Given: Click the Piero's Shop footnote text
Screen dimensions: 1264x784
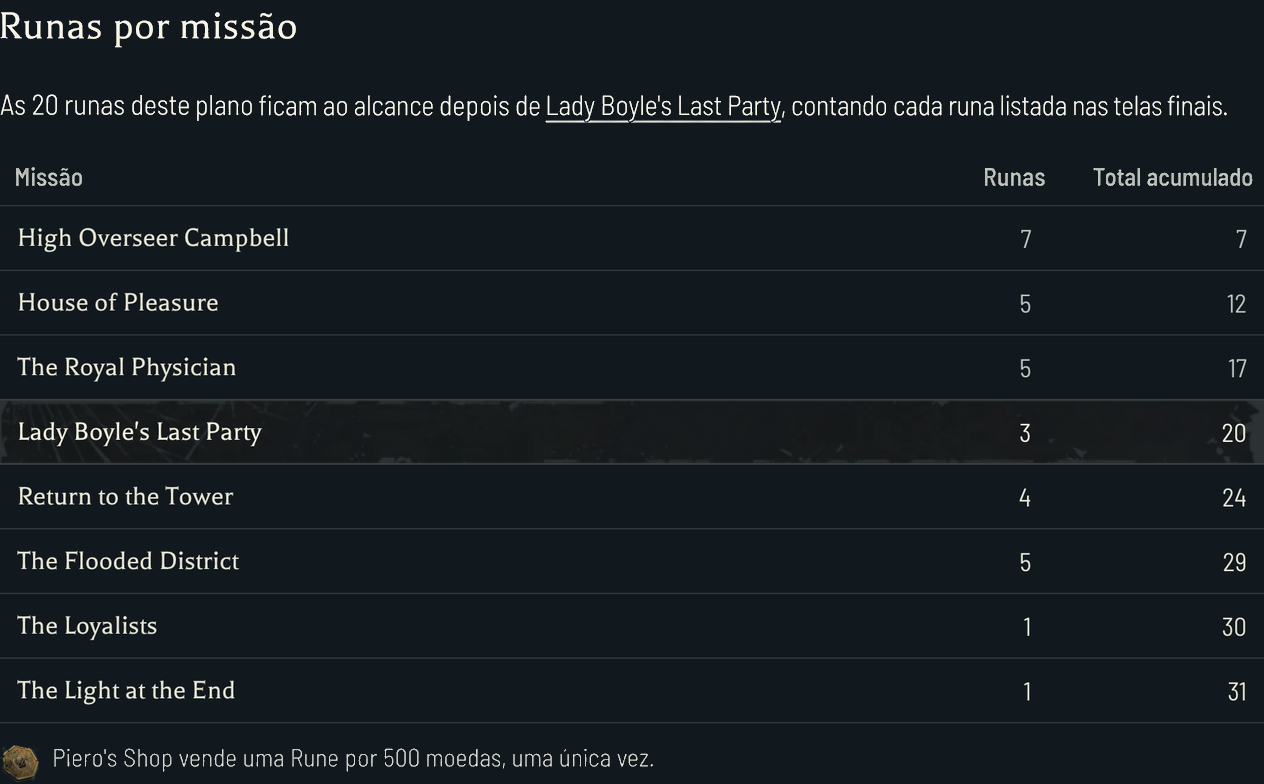Looking at the screenshot, I should click(x=353, y=759).
